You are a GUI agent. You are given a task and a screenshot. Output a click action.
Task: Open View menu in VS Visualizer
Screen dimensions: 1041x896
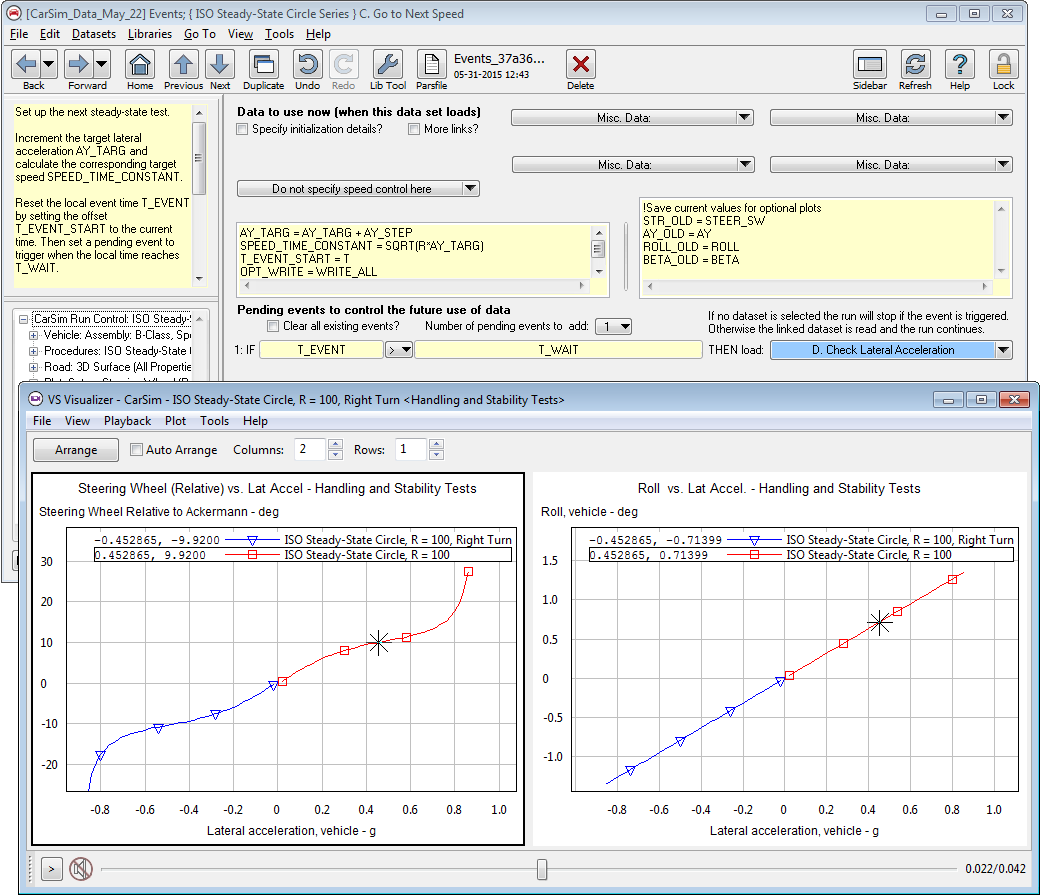click(x=77, y=421)
